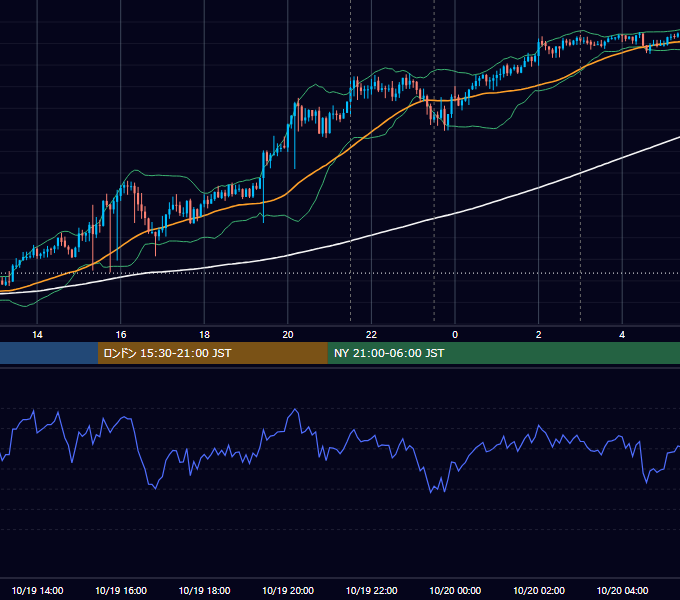Click the 10/19 16:00 date label
The width and height of the screenshot is (680, 600).
(121, 590)
